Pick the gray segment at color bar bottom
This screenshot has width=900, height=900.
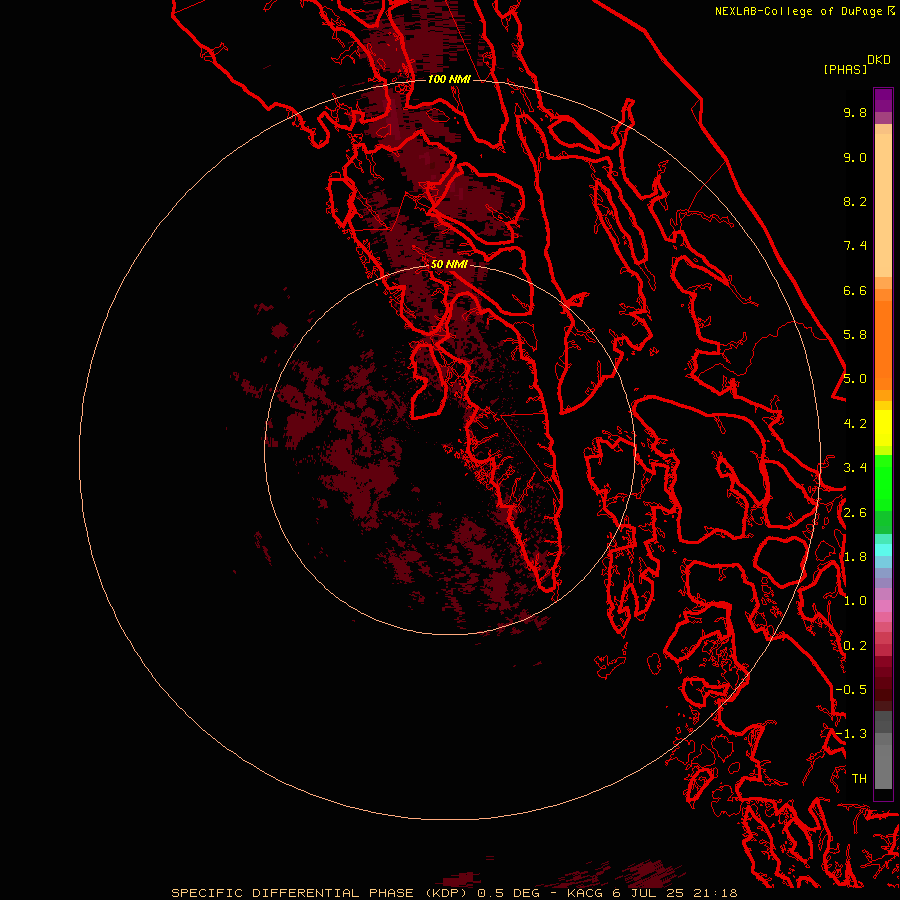click(x=883, y=766)
